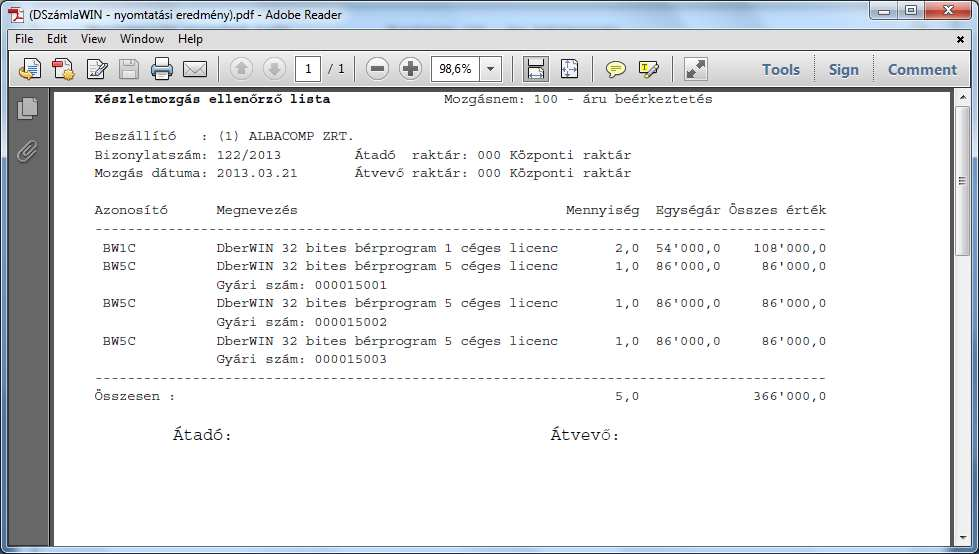
Task: Click column header 'Egységár'
Action: [688, 210]
